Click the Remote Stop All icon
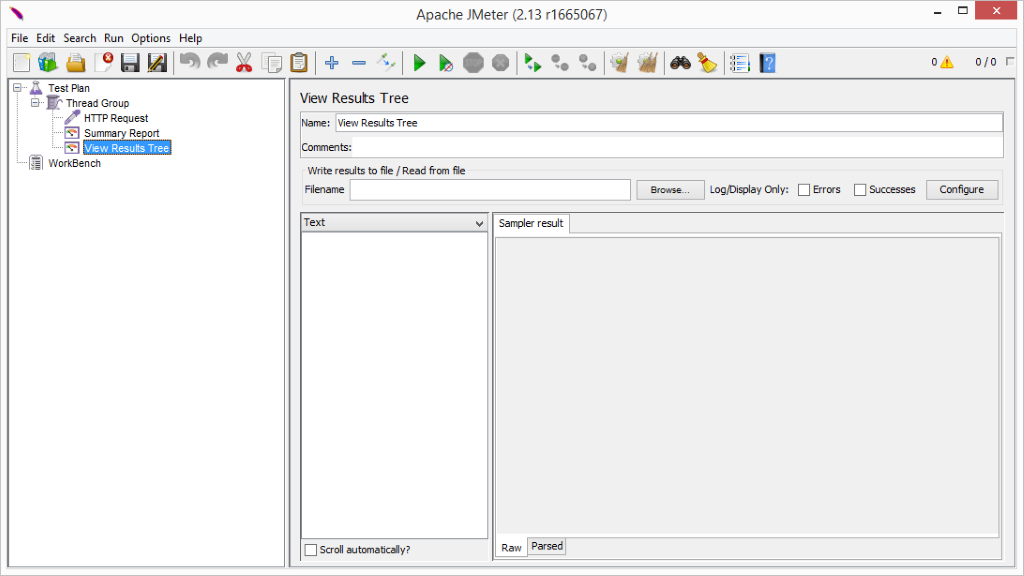 [x=560, y=63]
